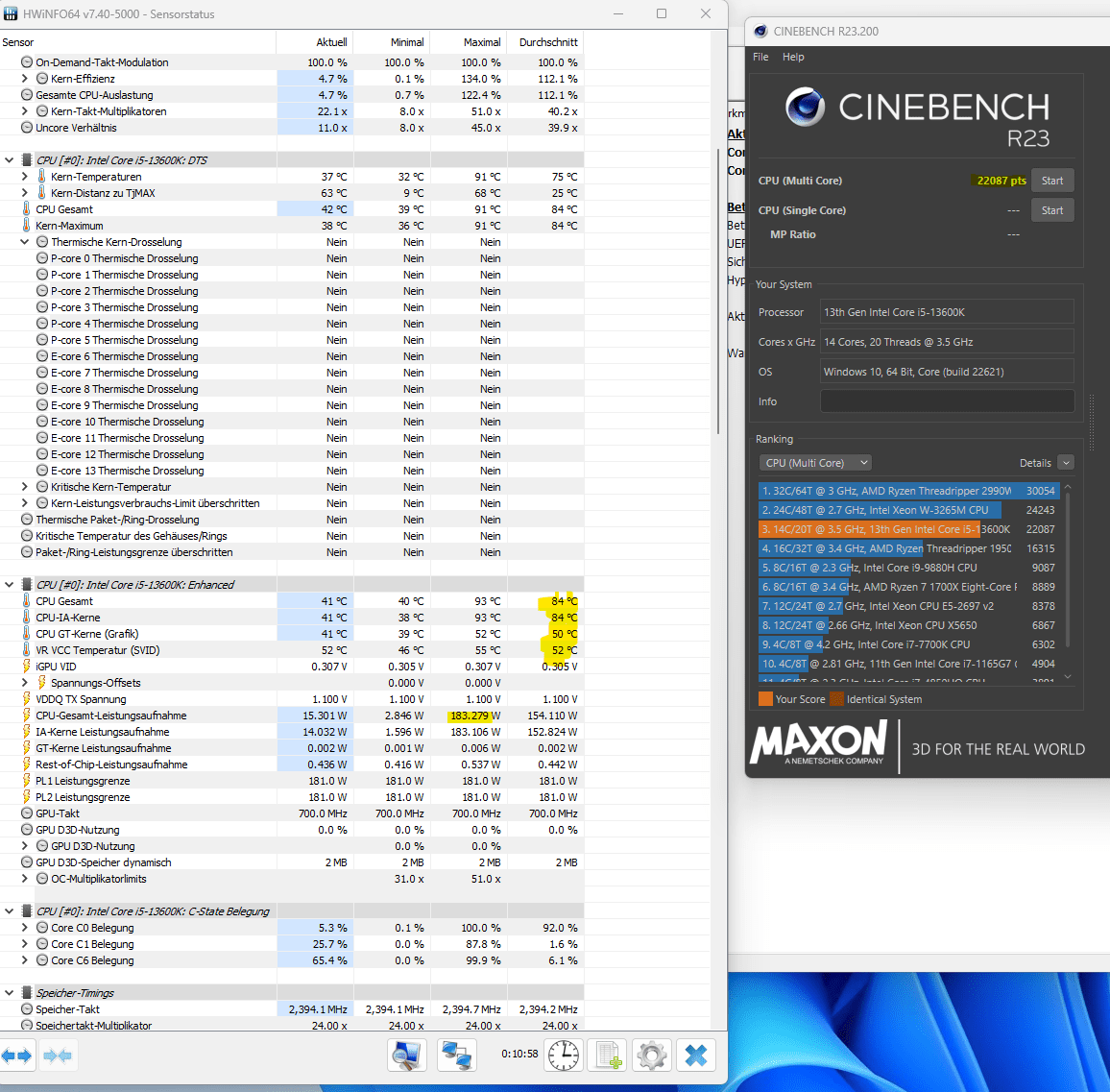
Task: Click circle icon beside Gesamte CPU-Auslastung
Action: pyautogui.click(x=27, y=95)
